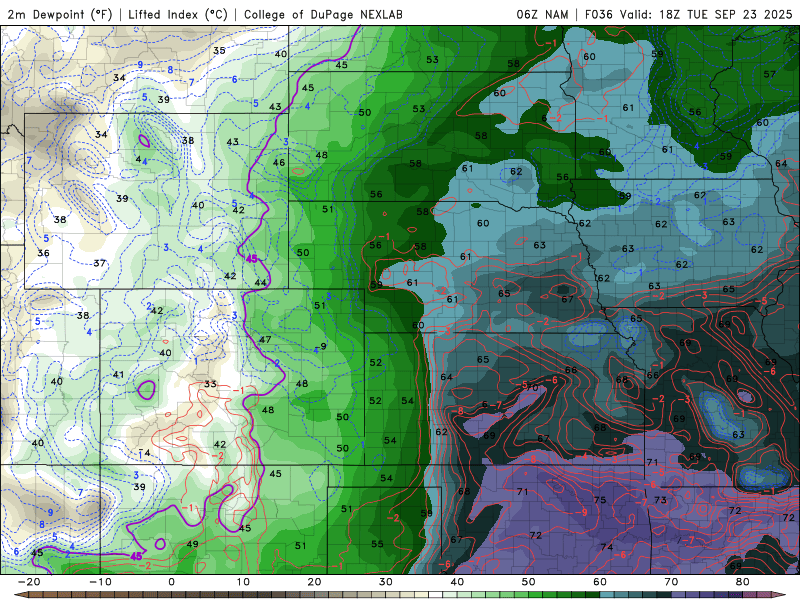The width and height of the screenshot is (800, 600).
Task: Click the "06Z NAM" model run label
Action: 542,14
